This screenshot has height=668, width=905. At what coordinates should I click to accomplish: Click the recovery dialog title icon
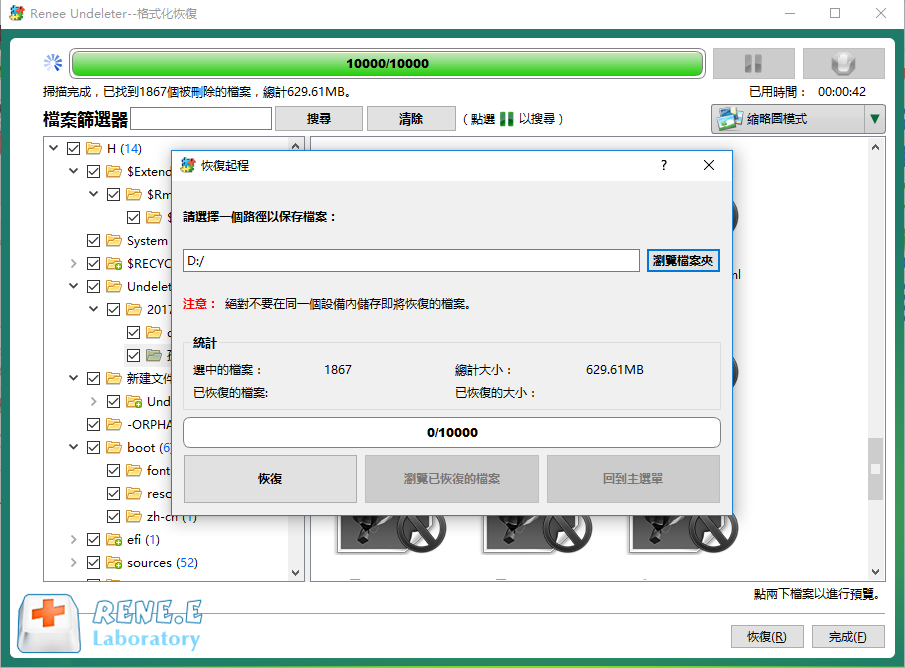188,166
